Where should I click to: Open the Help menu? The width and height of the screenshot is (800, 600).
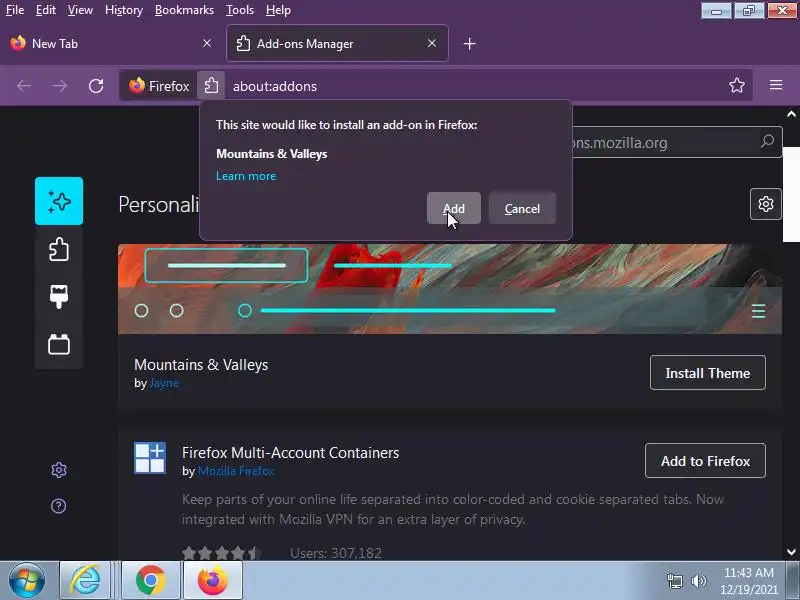click(x=278, y=10)
